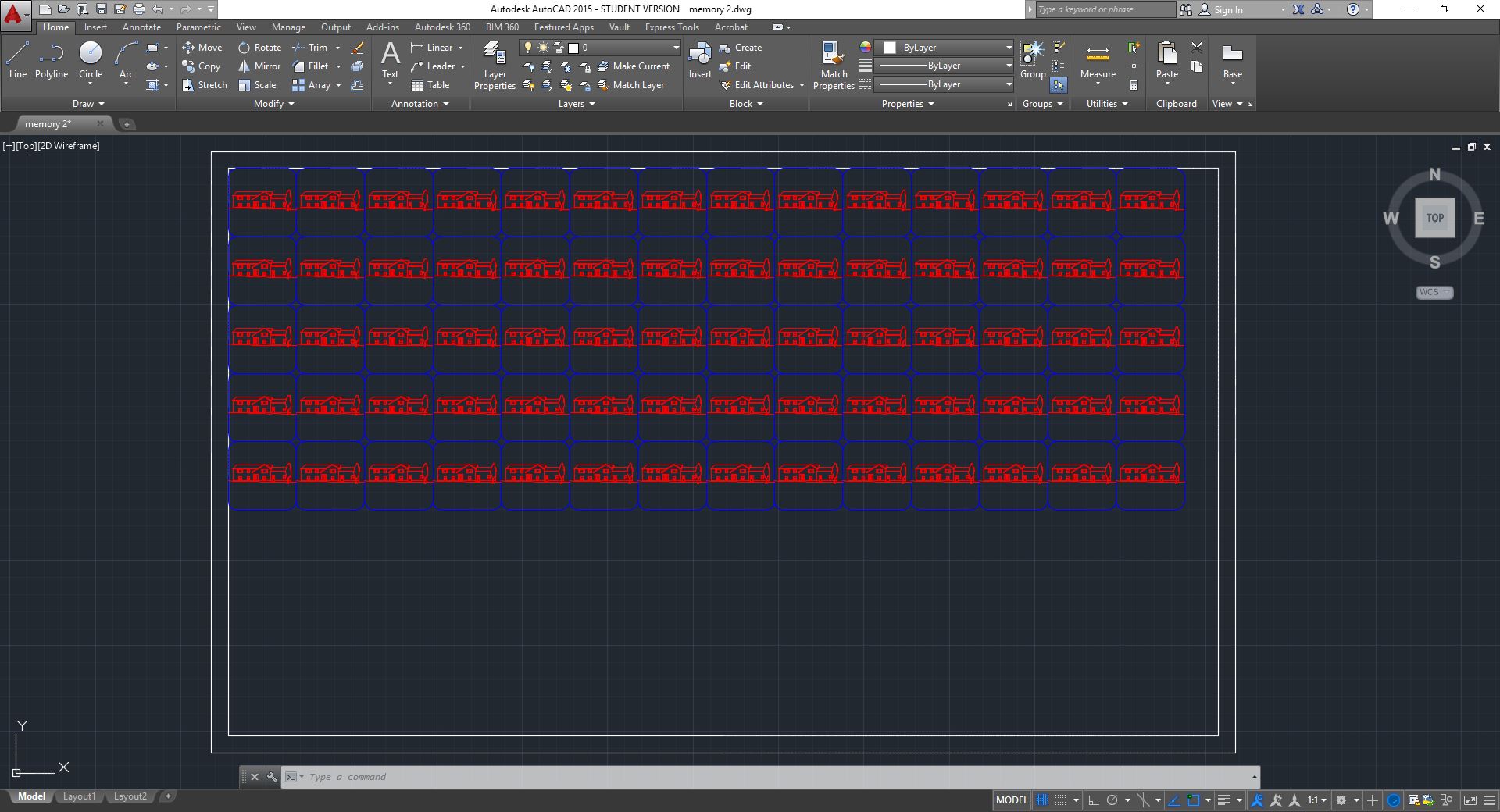Click the MODEL space button

pyautogui.click(x=1012, y=800)
